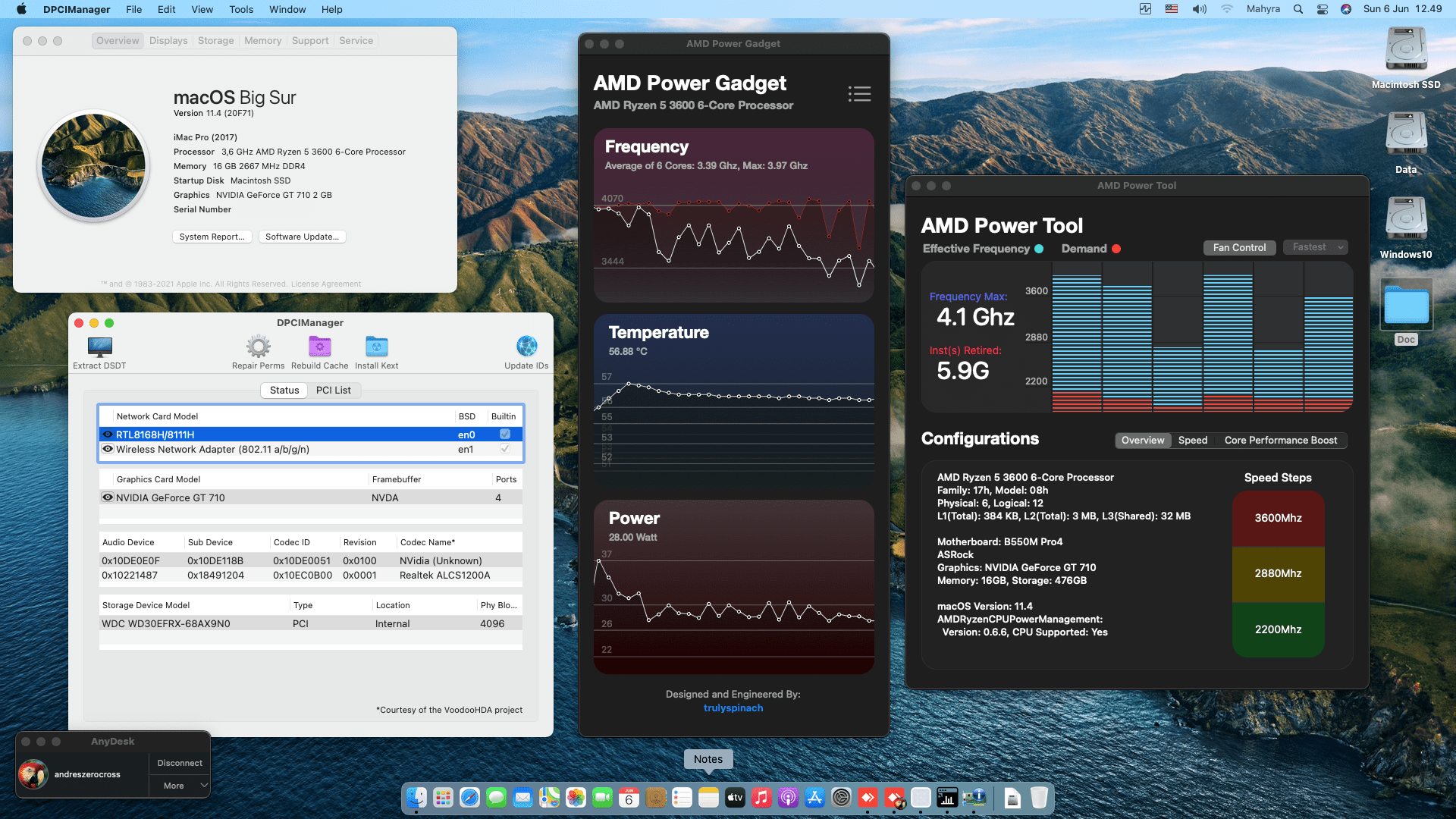
Task: Run Repair Perms in DPCIManager
Action: click(x=258, y=347)
